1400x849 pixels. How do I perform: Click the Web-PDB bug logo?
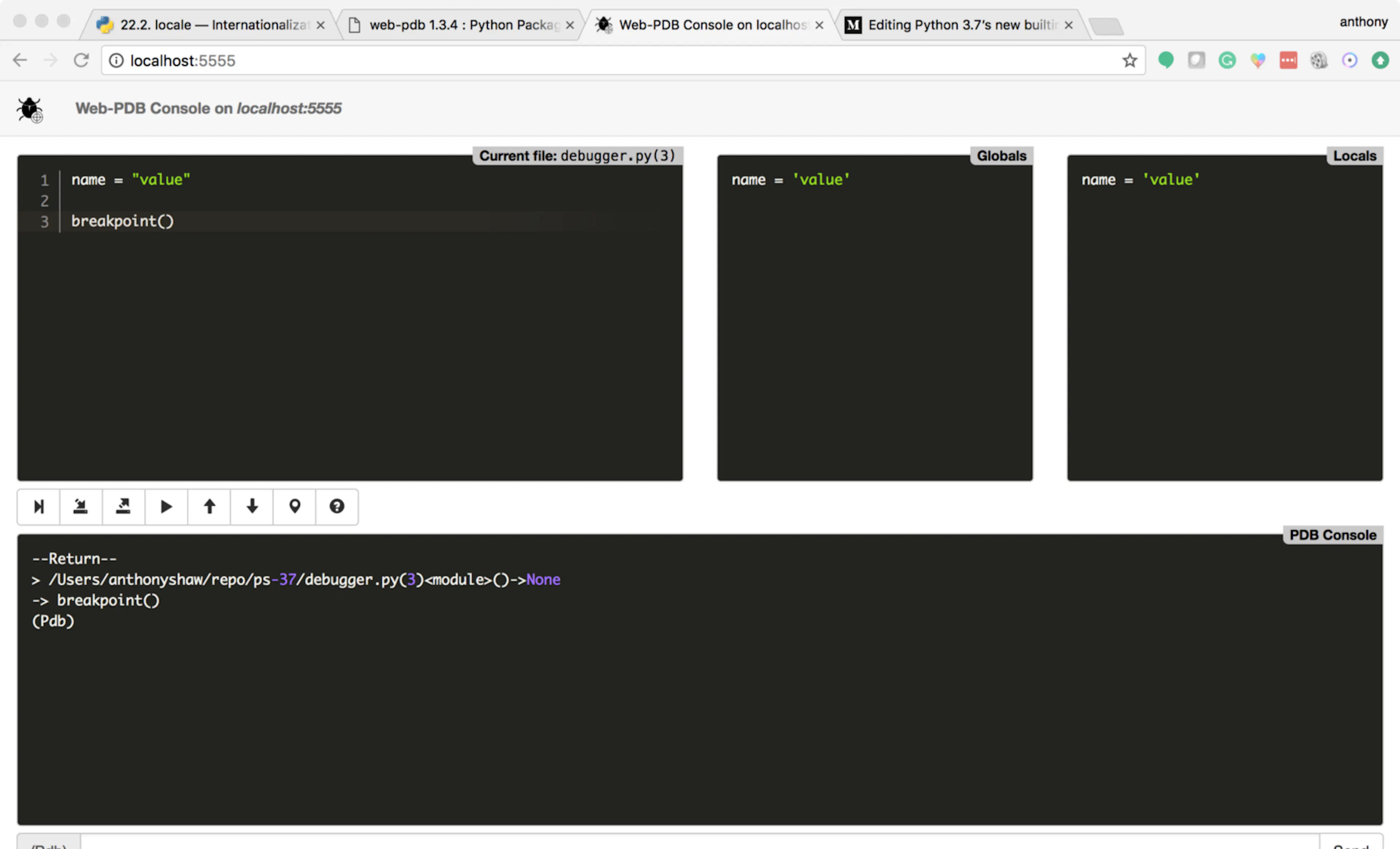(x=30, y=109)
